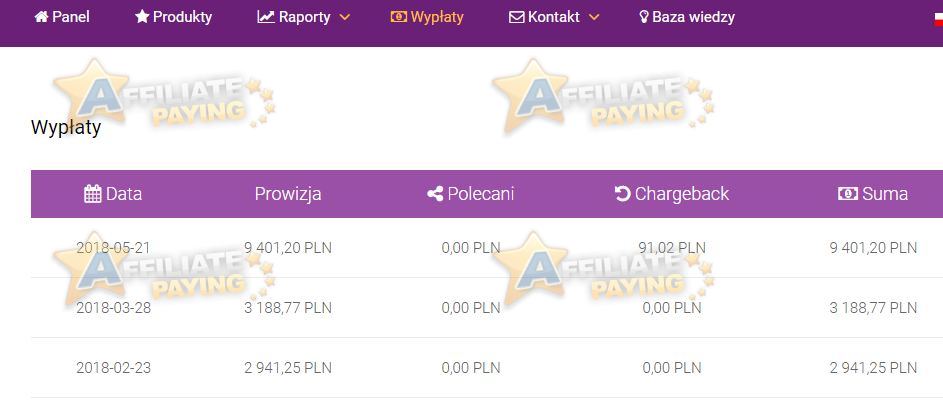This screenshot has height=412, width=943.
Task: Open the Panel menu link
Action: click(62, 17)
